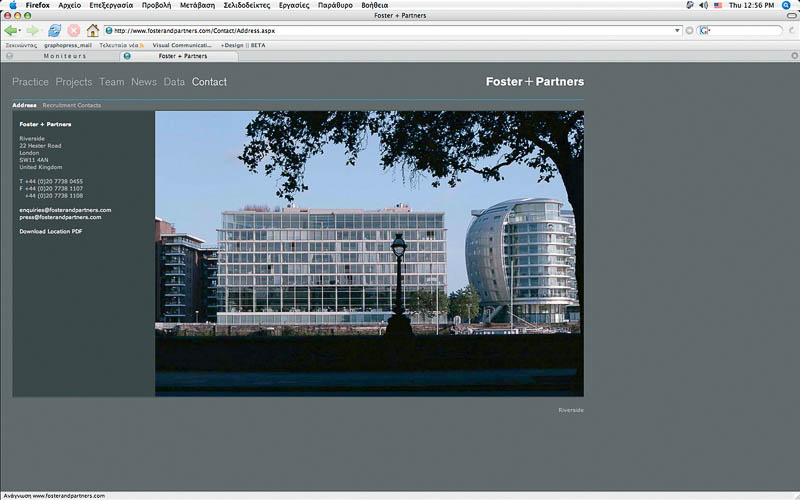Click the SW11 4AN postcode line
This screenshot has width=800, height=500.
[34, 160]
